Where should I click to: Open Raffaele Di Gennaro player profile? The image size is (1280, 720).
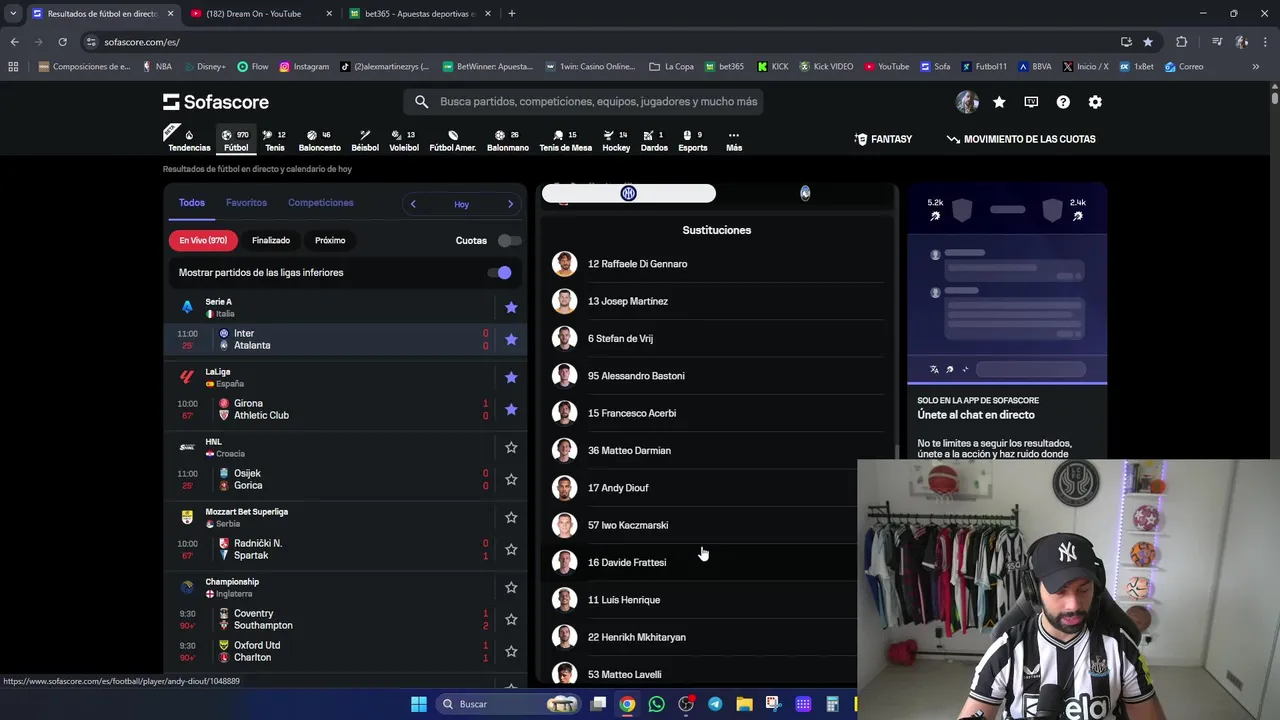[717, 264]
